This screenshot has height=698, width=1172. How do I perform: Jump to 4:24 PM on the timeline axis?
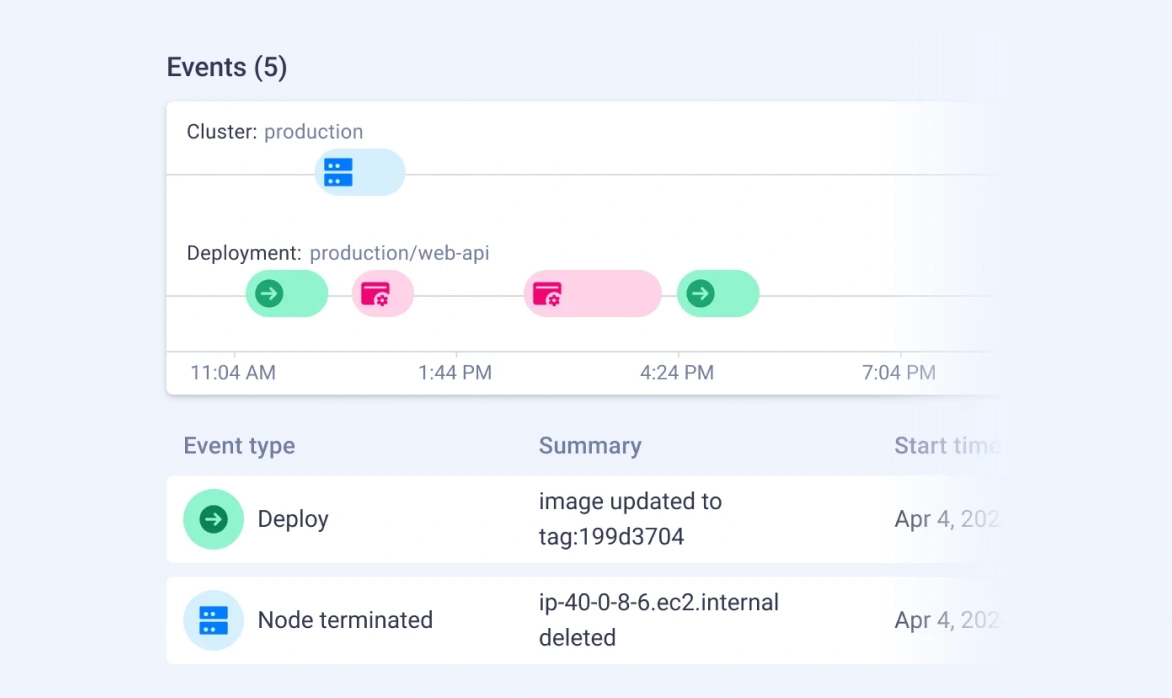(677, 373)
